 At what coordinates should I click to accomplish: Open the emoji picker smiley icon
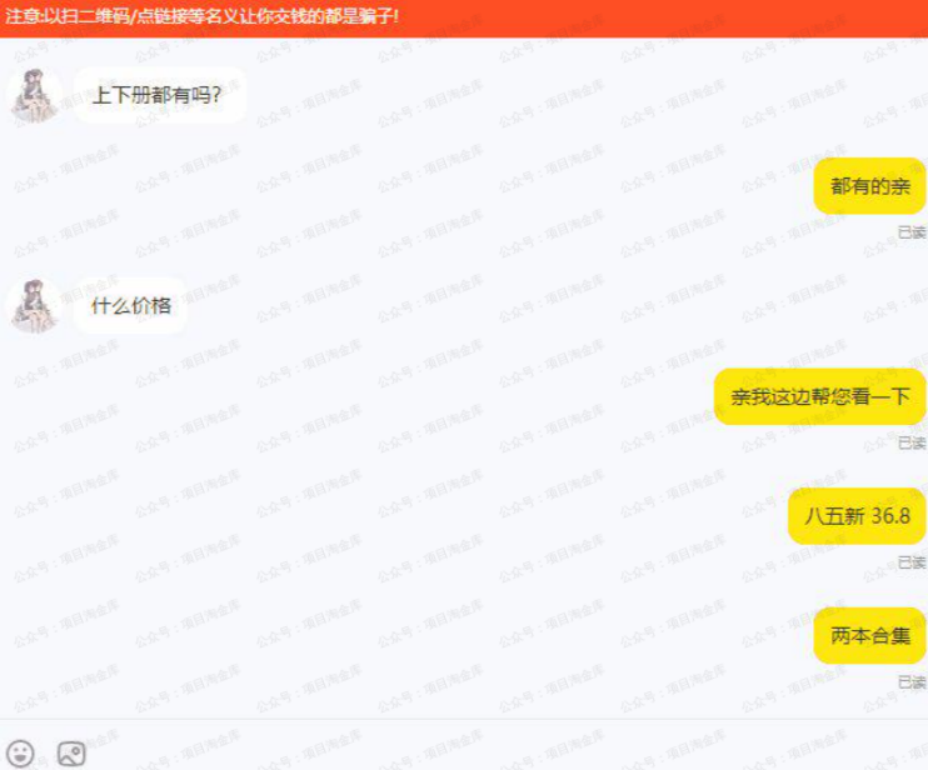(20, 754)
